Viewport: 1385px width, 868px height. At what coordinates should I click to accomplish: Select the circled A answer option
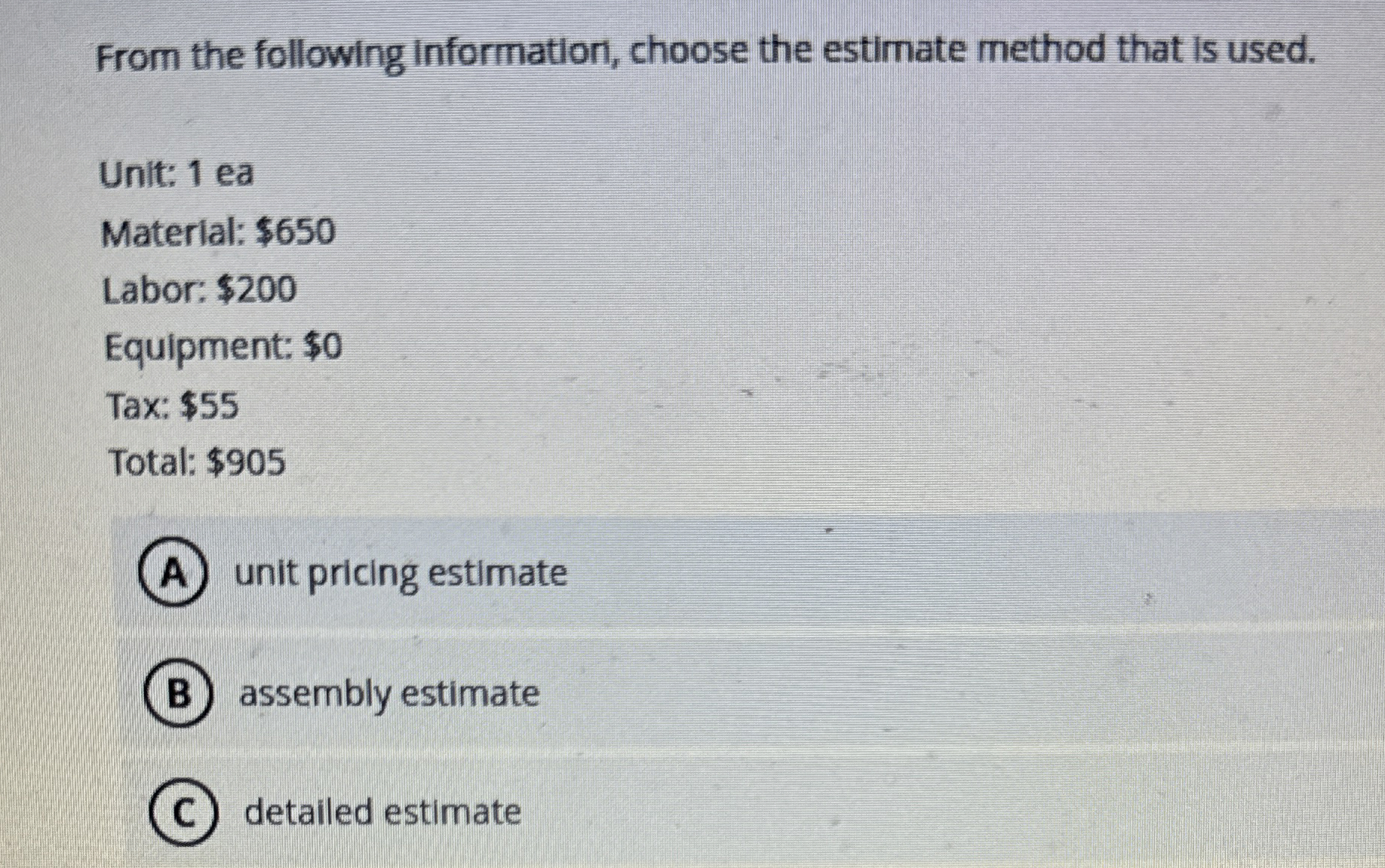pyautogui.click(x=173, y=574)
